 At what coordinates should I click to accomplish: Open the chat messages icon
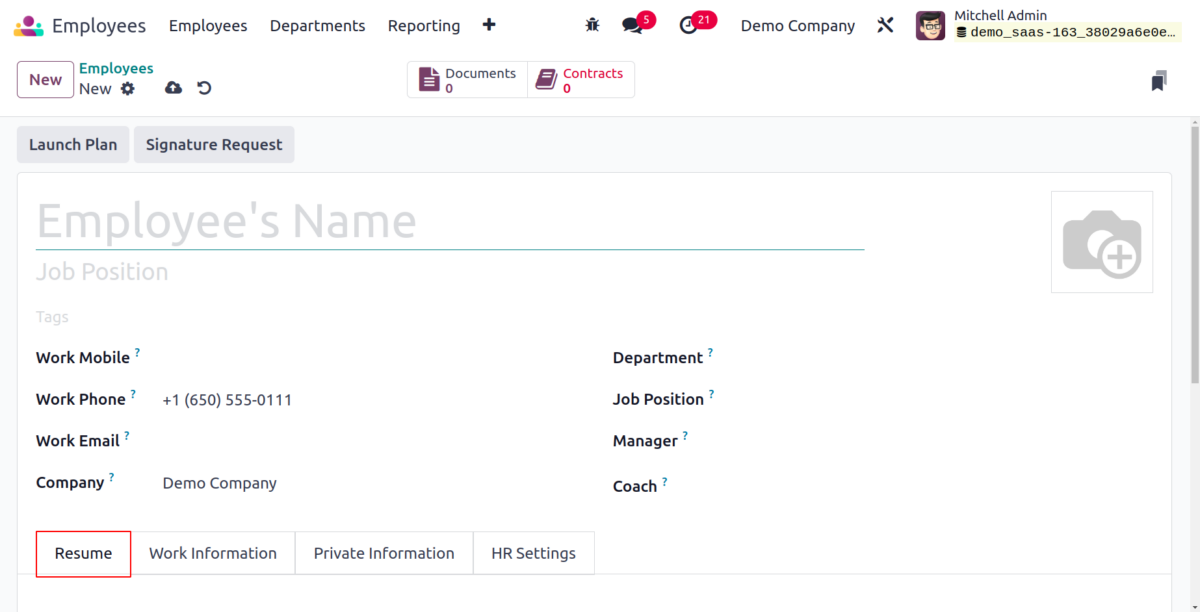click(x=632, y=26)
